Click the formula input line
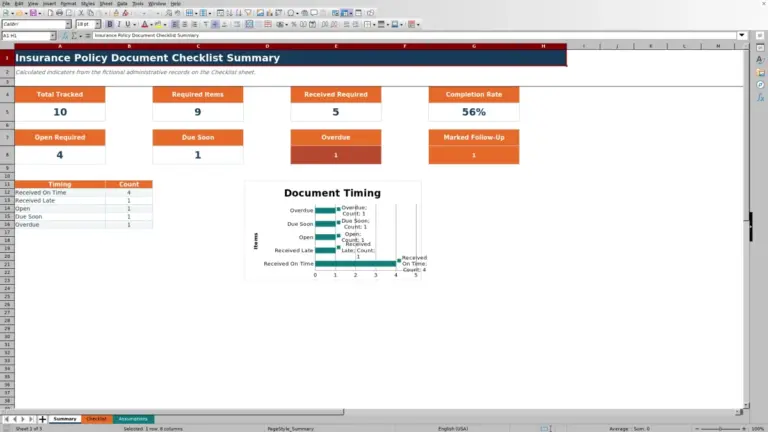768x432 pixels. pyautogui.click(x=414, y=35)
